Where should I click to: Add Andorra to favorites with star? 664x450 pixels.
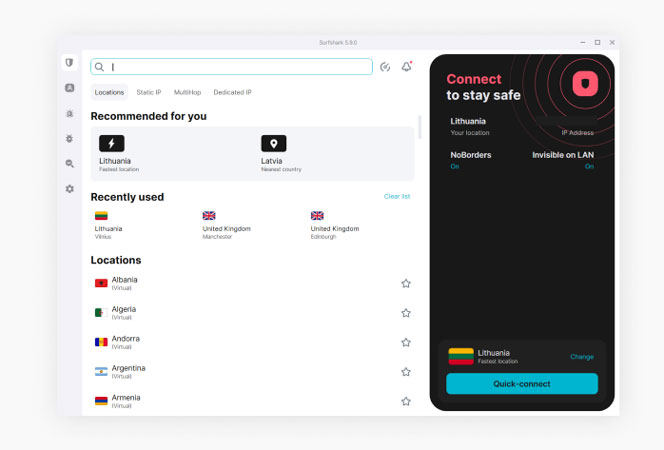406,342
